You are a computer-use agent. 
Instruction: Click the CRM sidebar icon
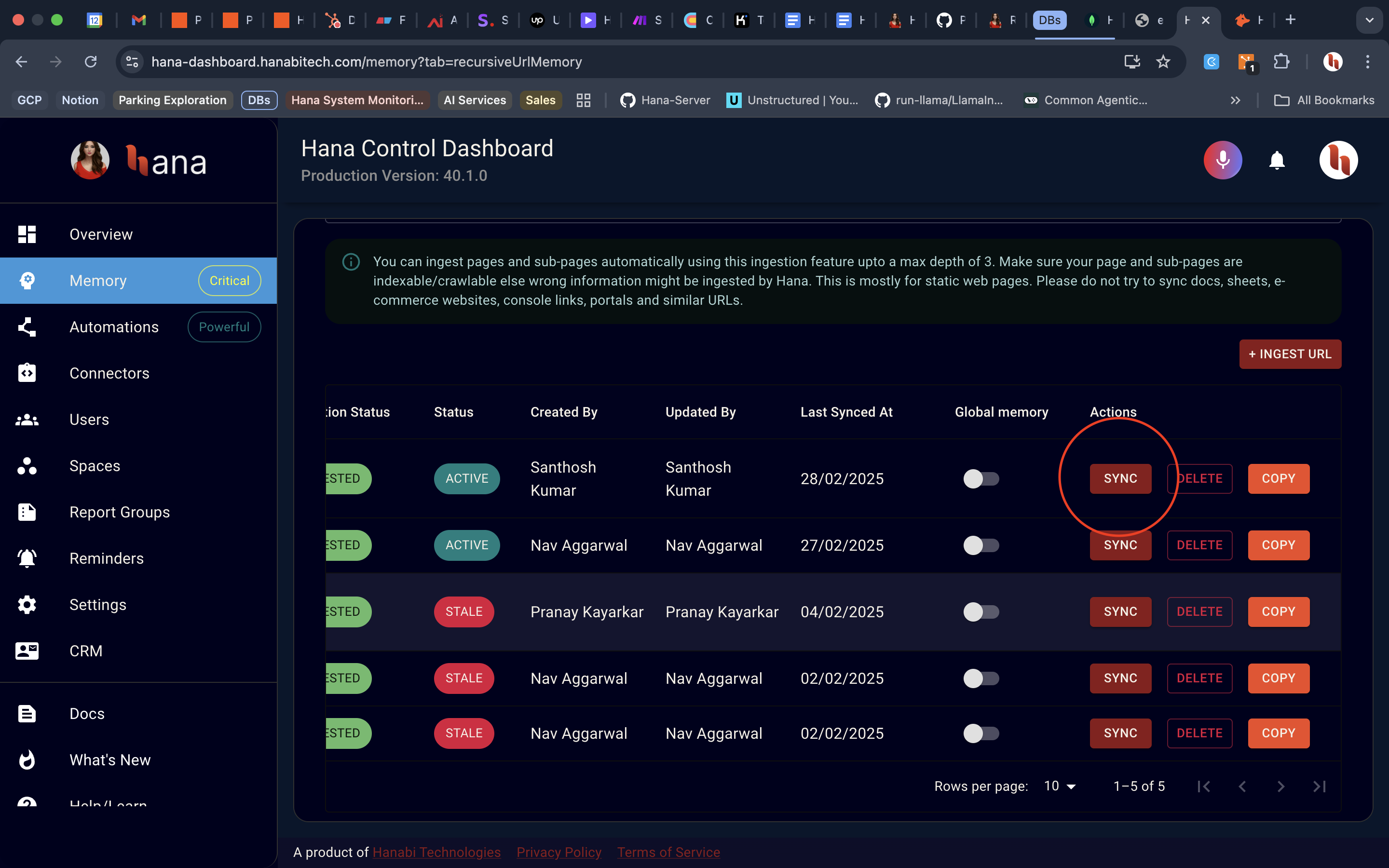click(27, 651)
